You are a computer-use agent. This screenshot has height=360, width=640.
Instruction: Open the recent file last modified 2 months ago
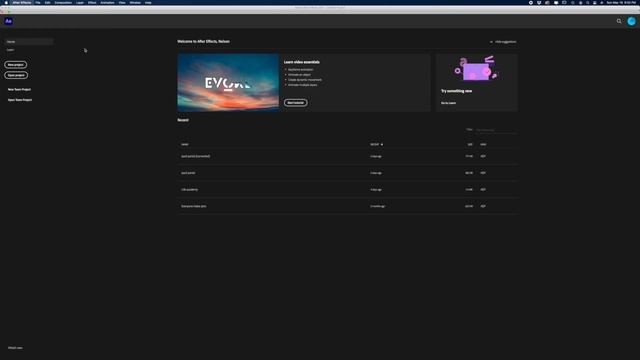pyautogui.click(x=348, y=206)
